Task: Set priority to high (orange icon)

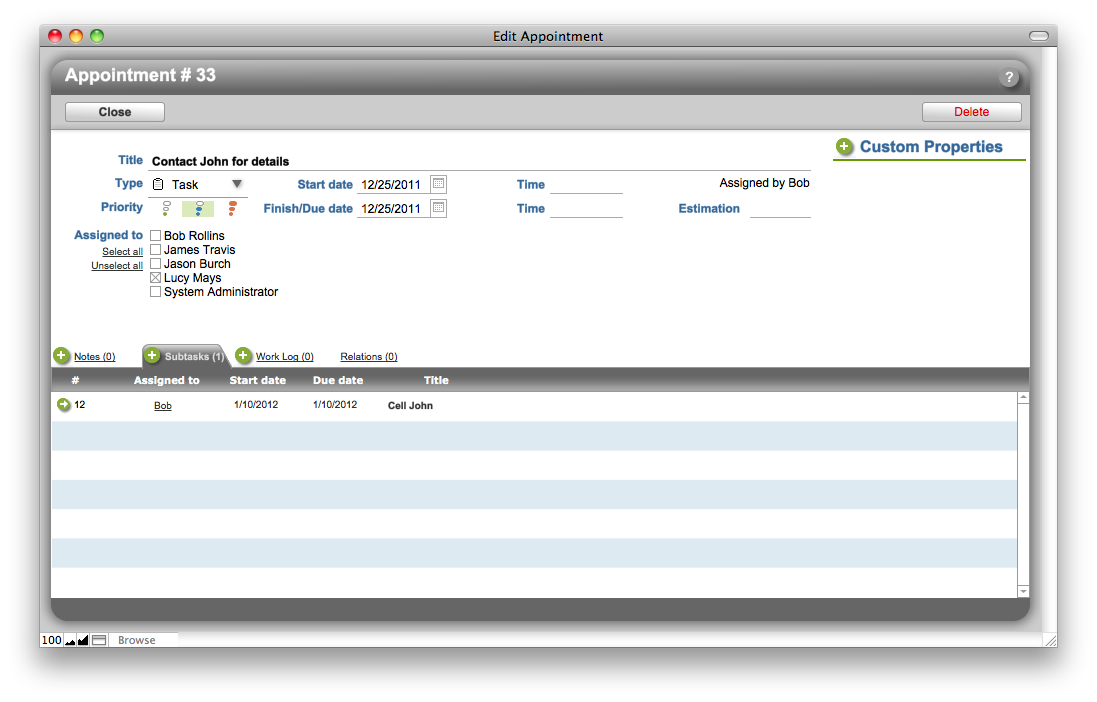Action: 232,208
